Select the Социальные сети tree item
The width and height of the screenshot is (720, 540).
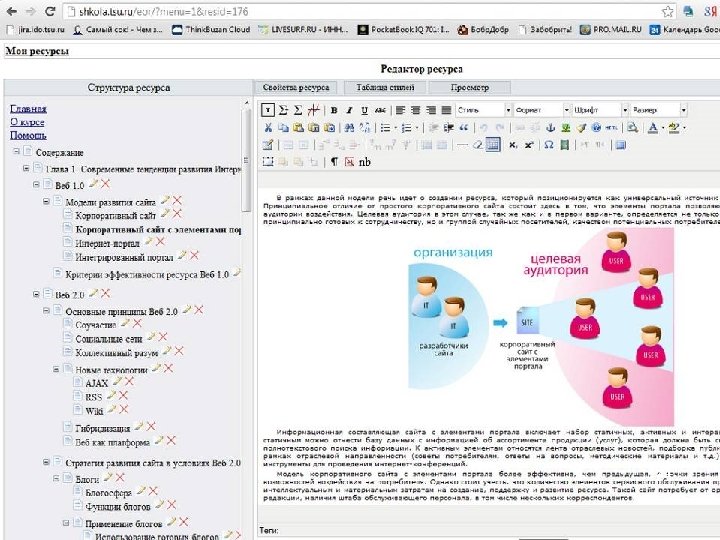109,339
